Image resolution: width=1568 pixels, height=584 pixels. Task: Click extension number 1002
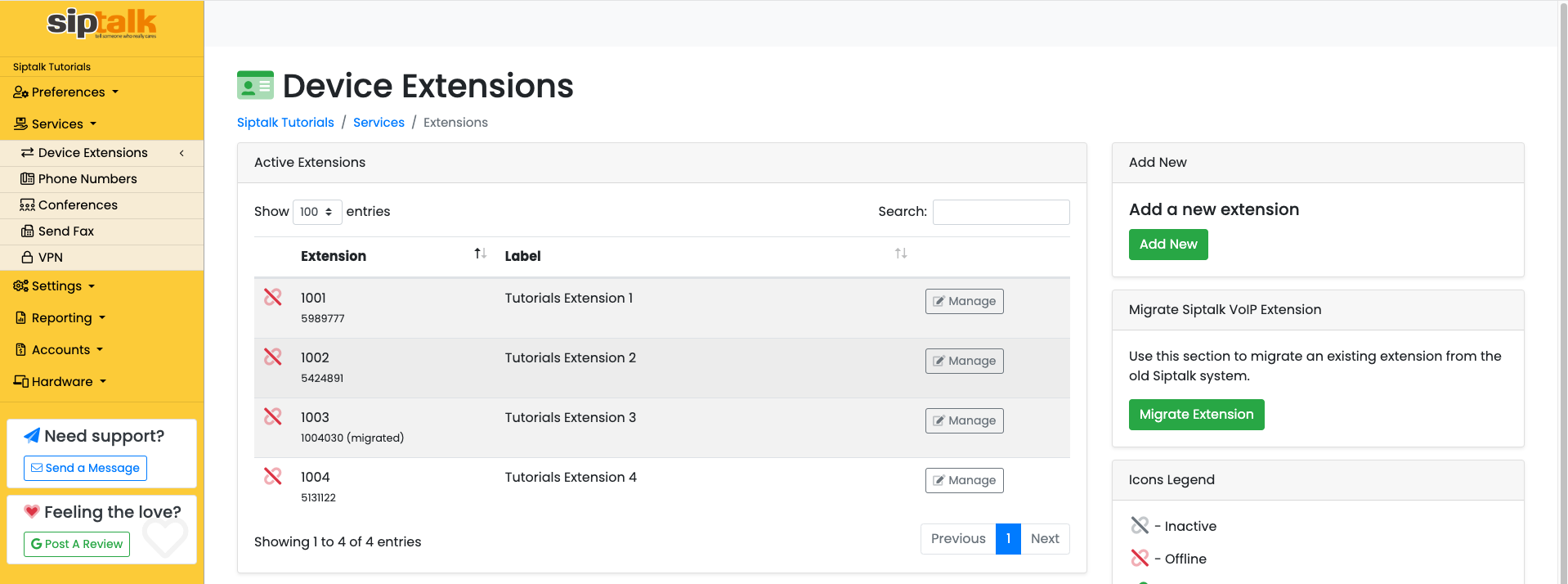click(x=315, y=358)
